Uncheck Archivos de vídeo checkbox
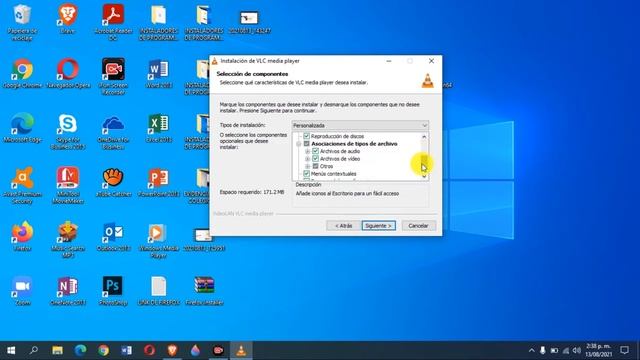The height and width of the screenshot is (360, 640). [x=315, y=159]
